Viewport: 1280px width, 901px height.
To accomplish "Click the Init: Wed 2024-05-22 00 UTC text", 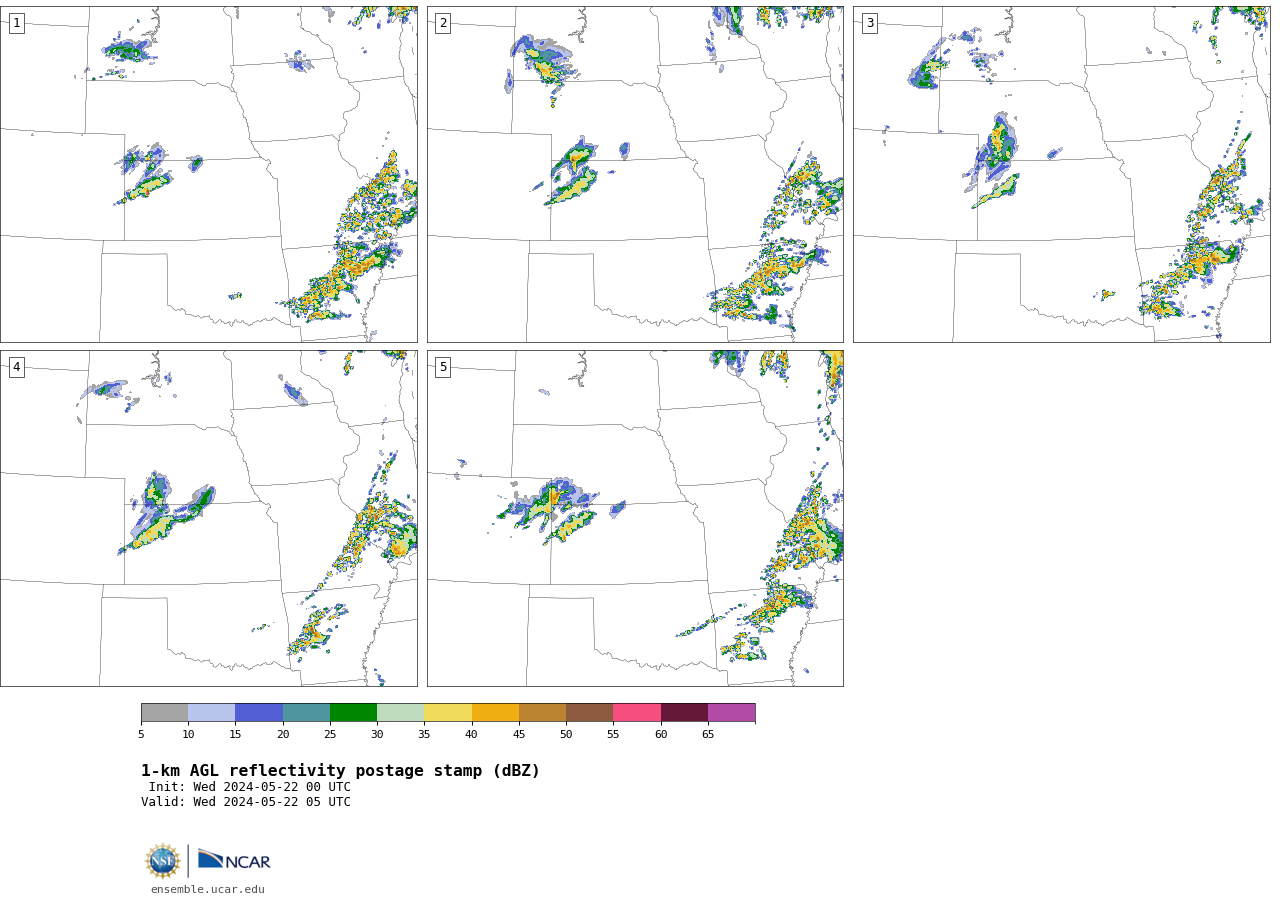I will click(250, 787).
